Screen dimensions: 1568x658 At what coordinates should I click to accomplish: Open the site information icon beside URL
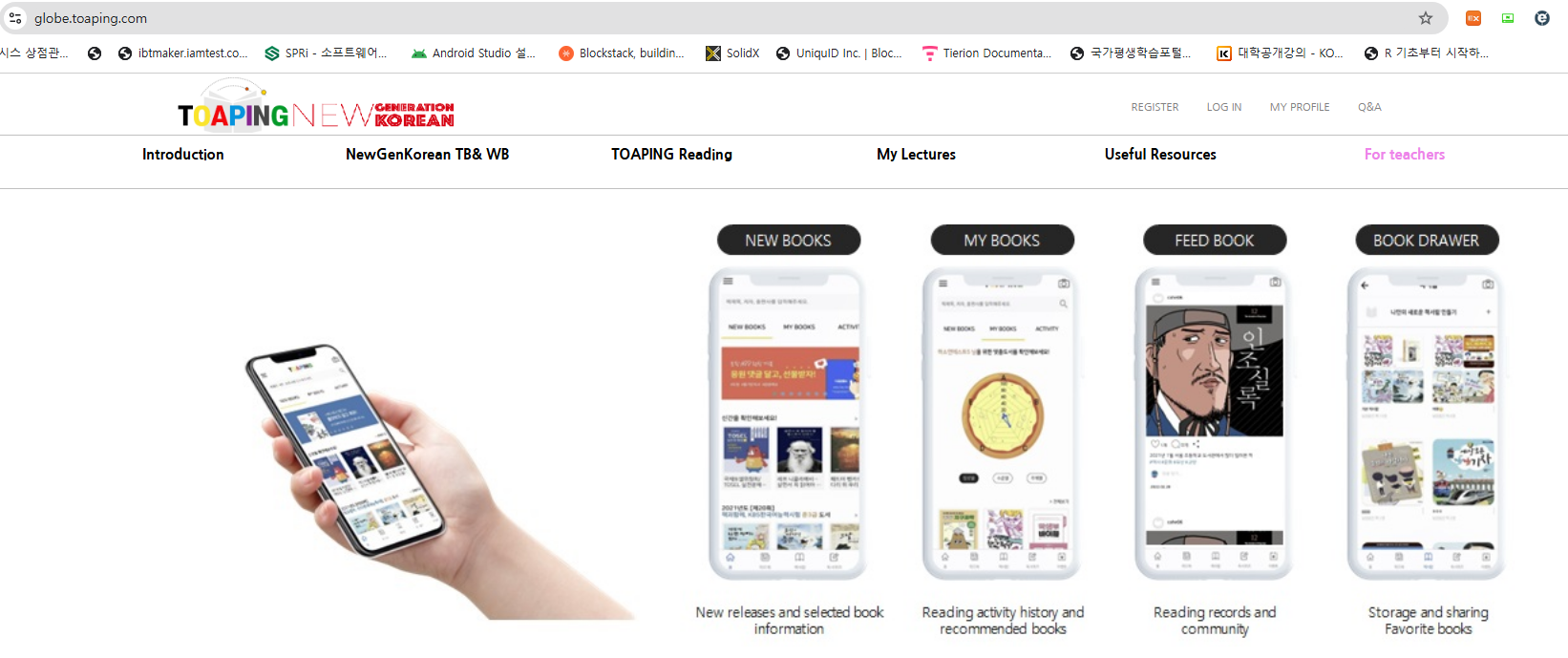pos(15,18)
